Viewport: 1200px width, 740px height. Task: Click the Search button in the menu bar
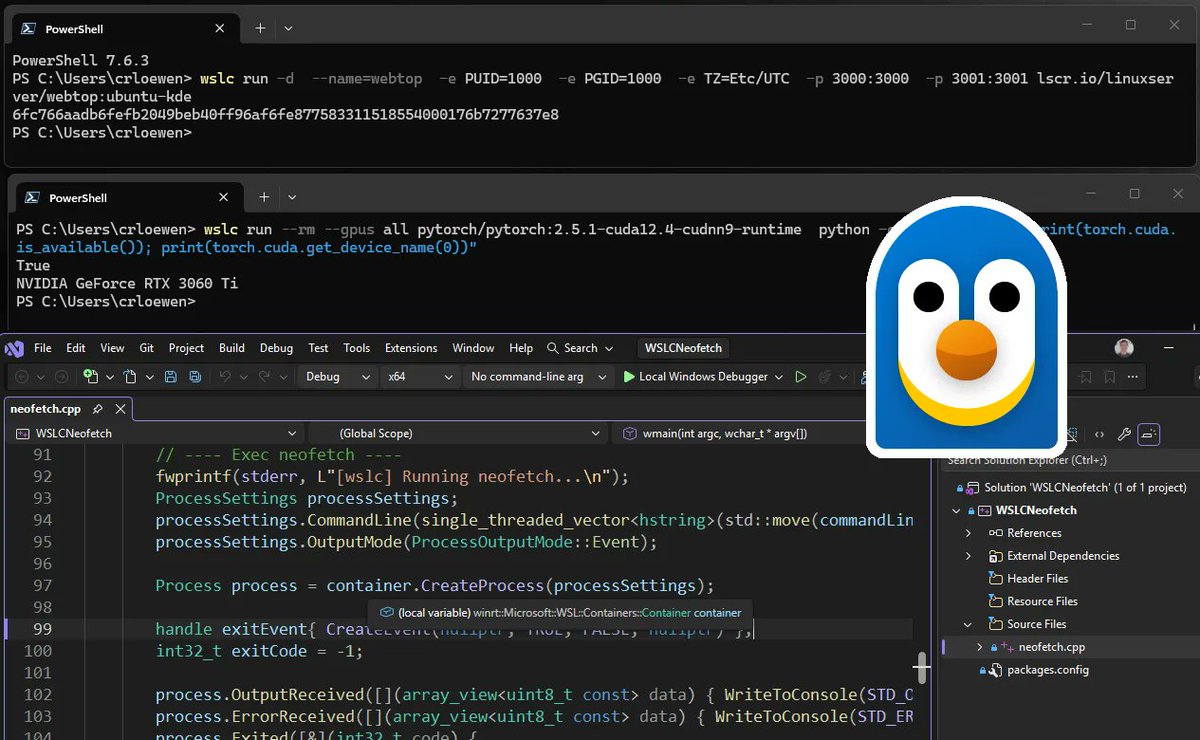[580, 348]
